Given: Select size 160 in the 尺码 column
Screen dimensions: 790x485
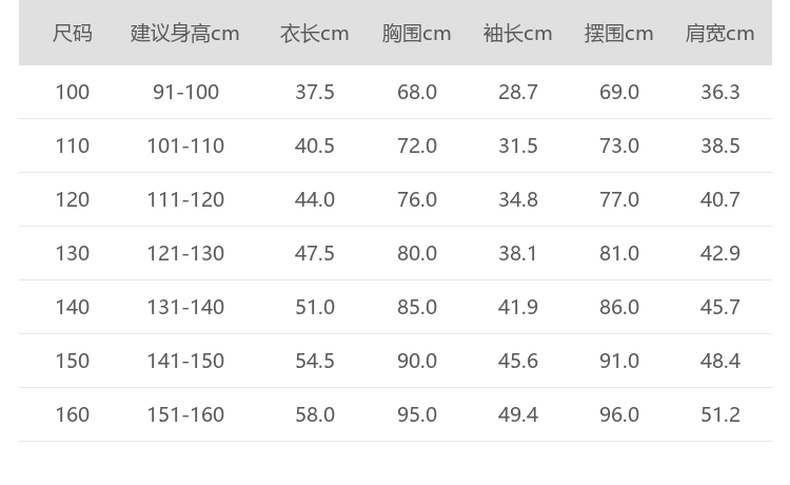Looking at the screenshot, I should pyautogui.click(x=72, y=414).
